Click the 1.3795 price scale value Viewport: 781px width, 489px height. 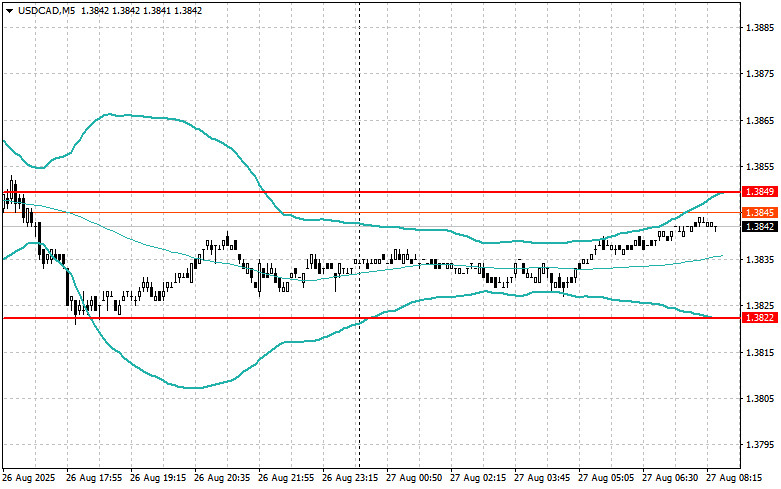[760, 445]
